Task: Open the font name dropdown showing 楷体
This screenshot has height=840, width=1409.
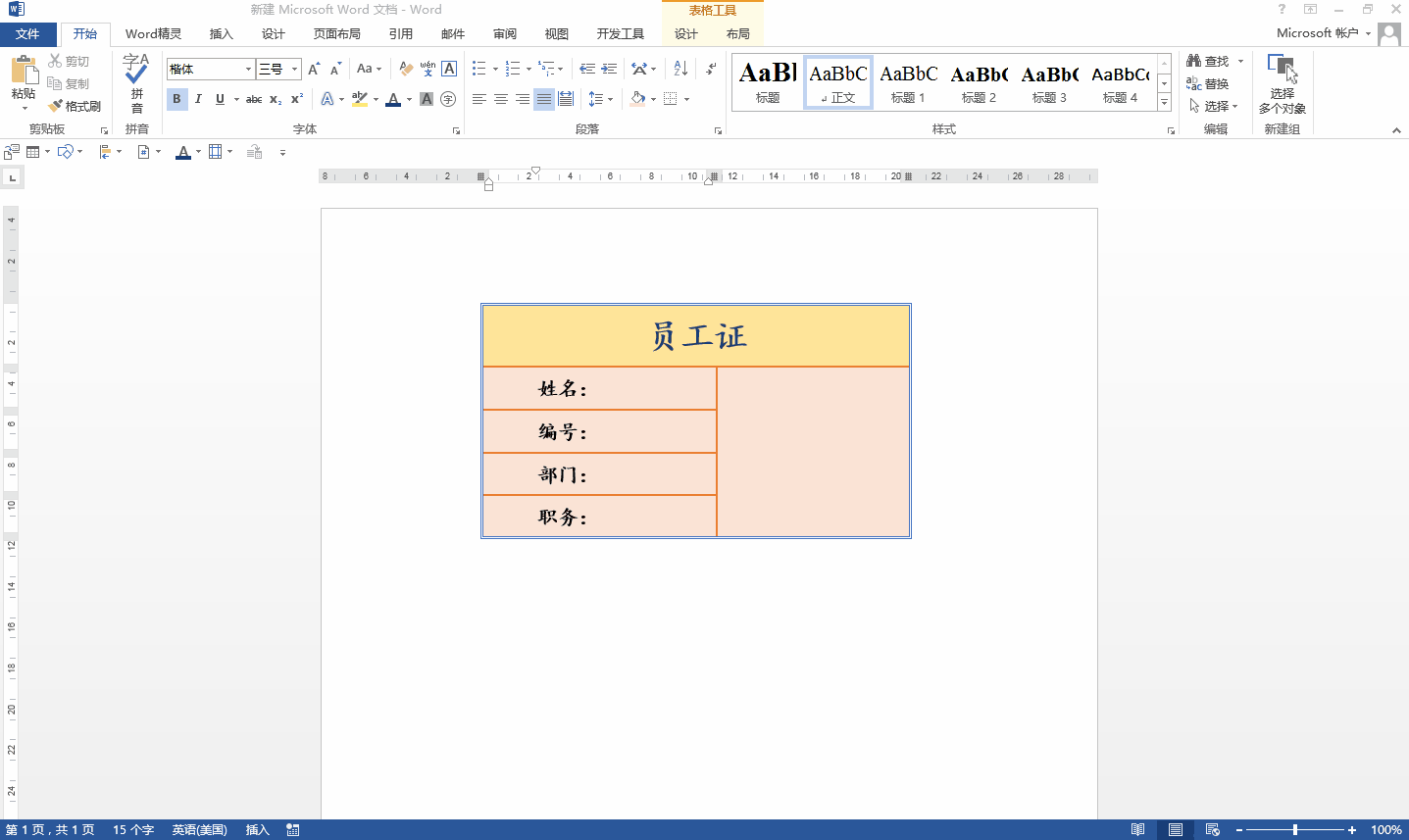Action: click(x=248, y=69)
